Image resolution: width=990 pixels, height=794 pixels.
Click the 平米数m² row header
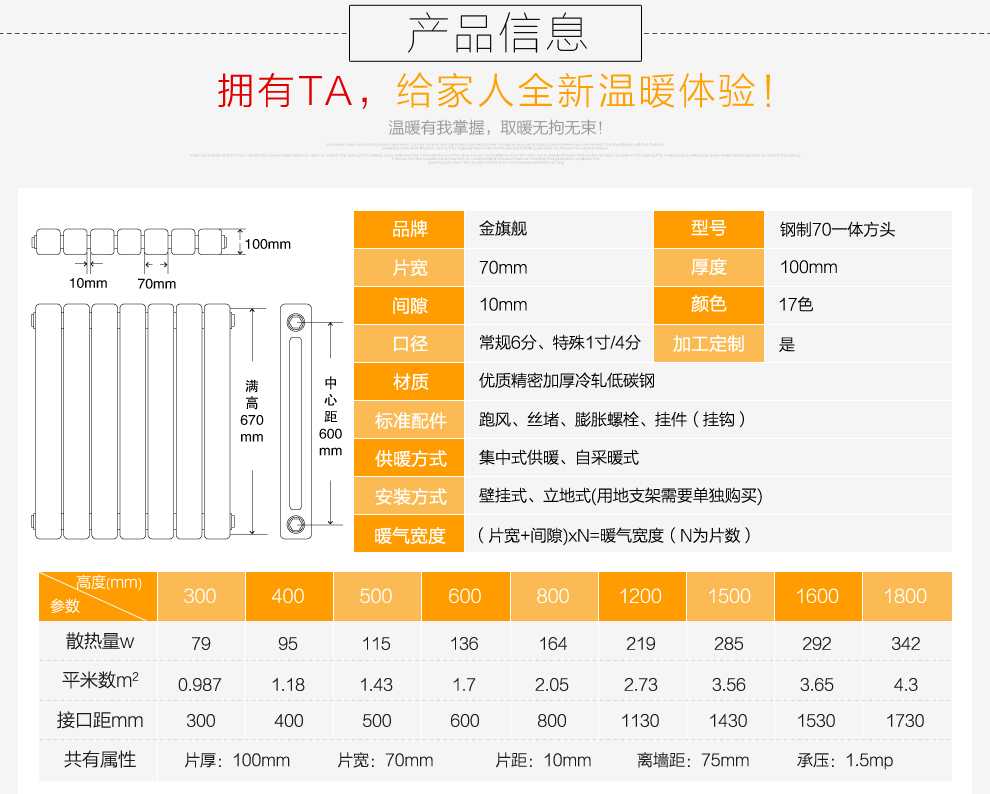pos(98,682)
